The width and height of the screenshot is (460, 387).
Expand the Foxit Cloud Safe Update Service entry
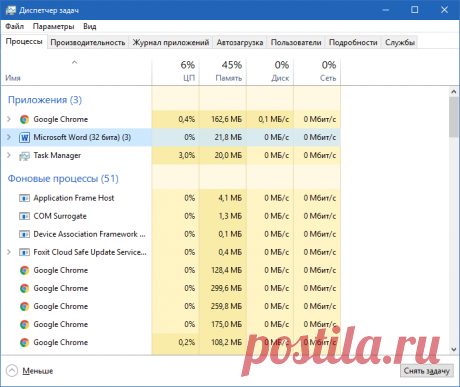point(9,252)
